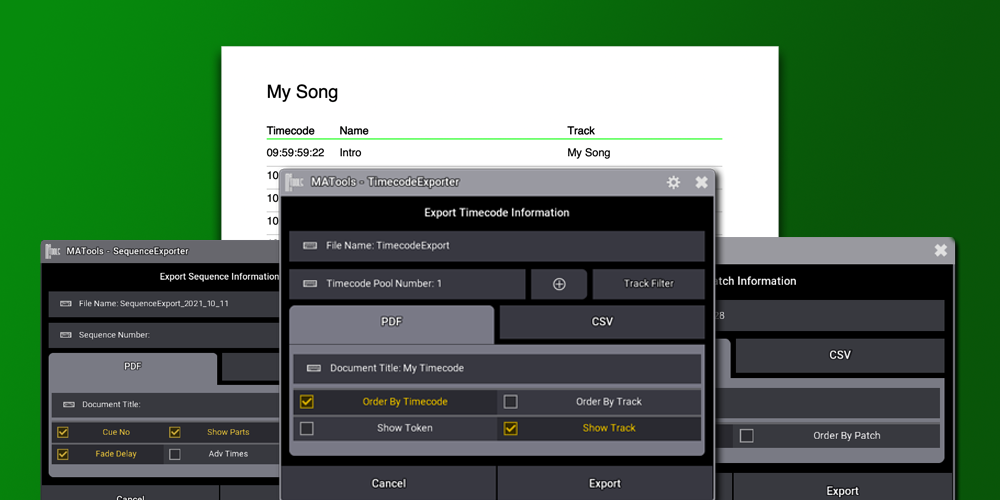Open TimecodeExporter settings gear icon
The image size is (1000, 500).
673,182
